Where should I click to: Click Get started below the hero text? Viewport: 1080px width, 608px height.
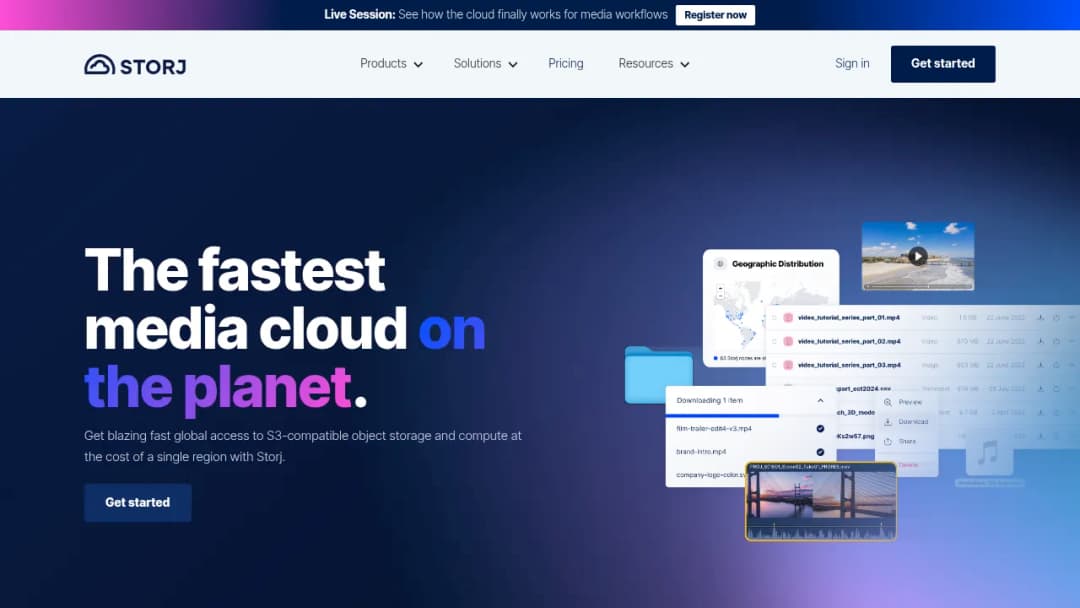pos(138,502)
